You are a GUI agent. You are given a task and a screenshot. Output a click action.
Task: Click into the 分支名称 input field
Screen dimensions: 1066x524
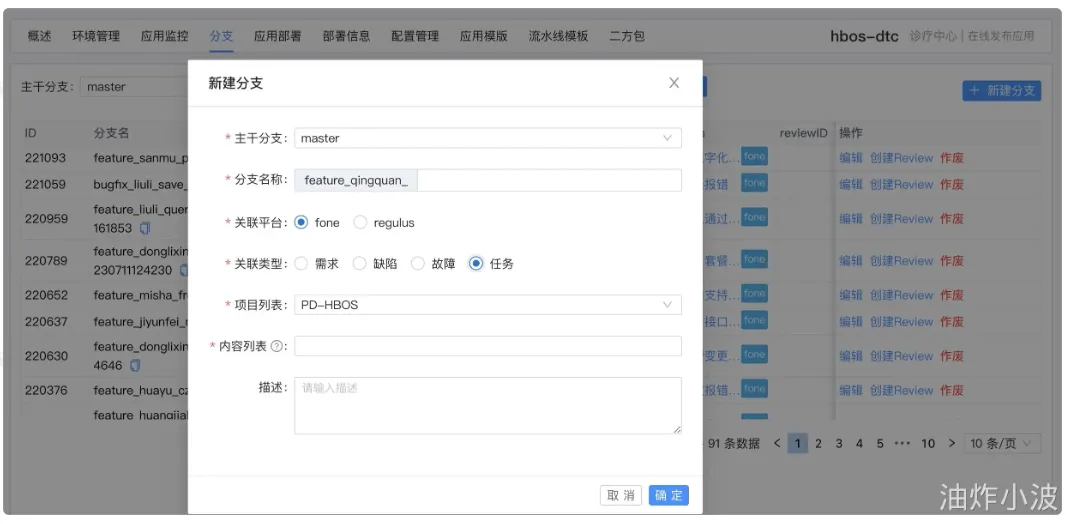click(549, 180)
